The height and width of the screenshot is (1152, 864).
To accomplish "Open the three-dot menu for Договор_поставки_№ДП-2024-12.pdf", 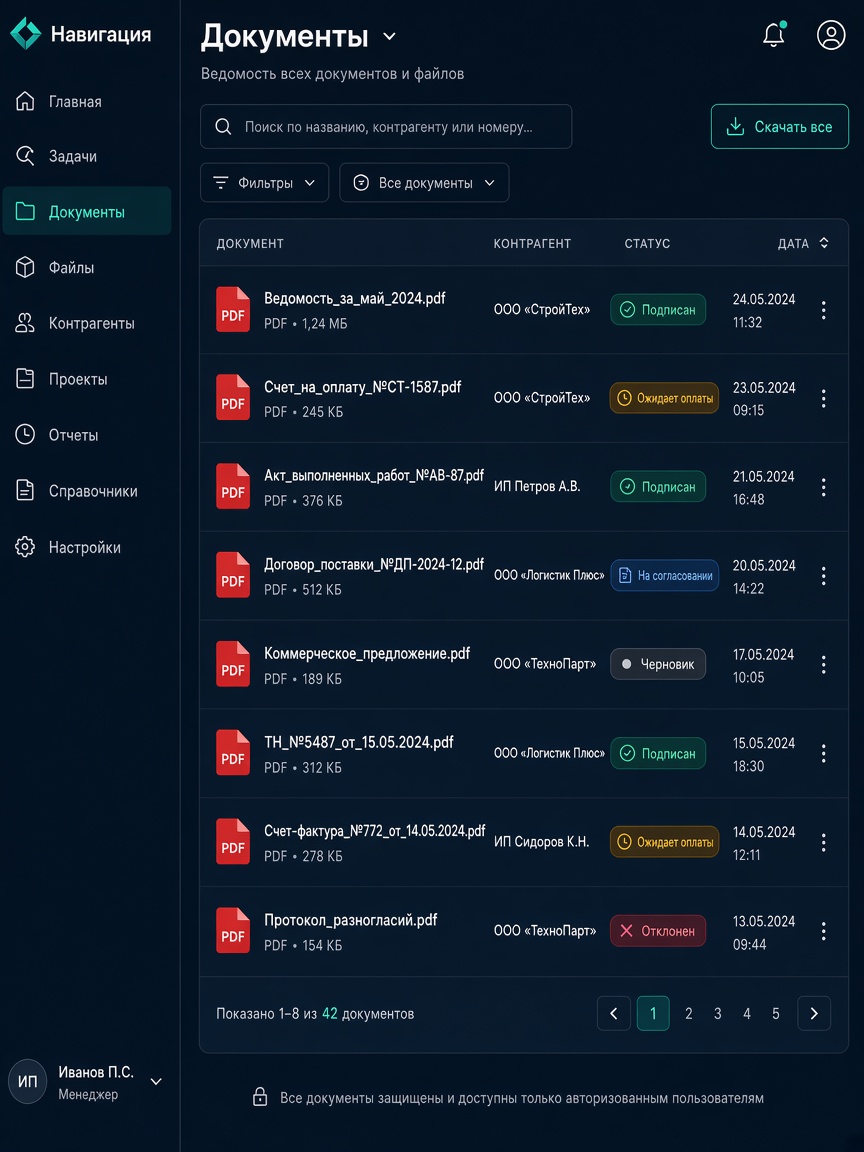I will 824,576.
